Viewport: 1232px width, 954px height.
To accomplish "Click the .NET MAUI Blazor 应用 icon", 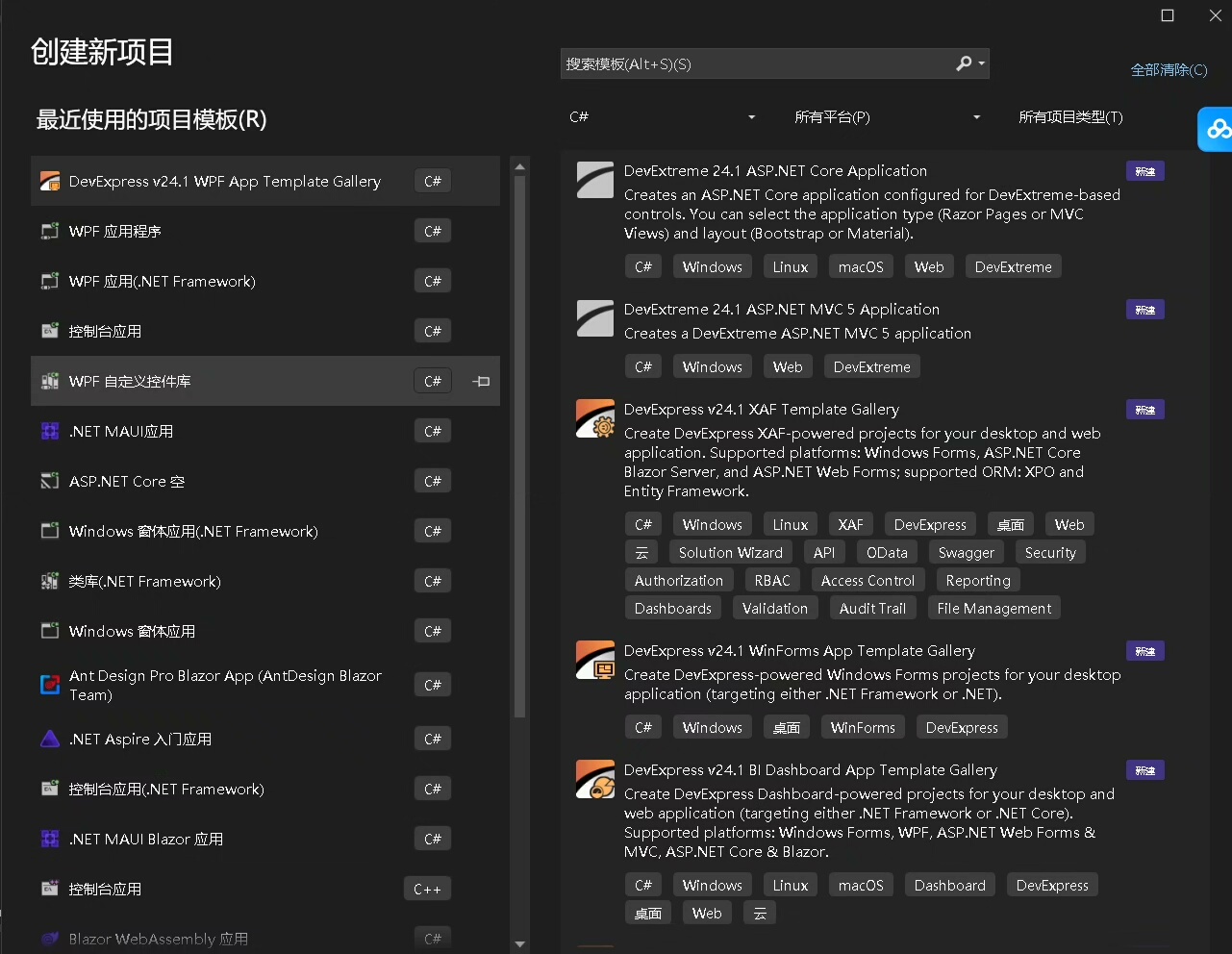I will tap(50, 839).
